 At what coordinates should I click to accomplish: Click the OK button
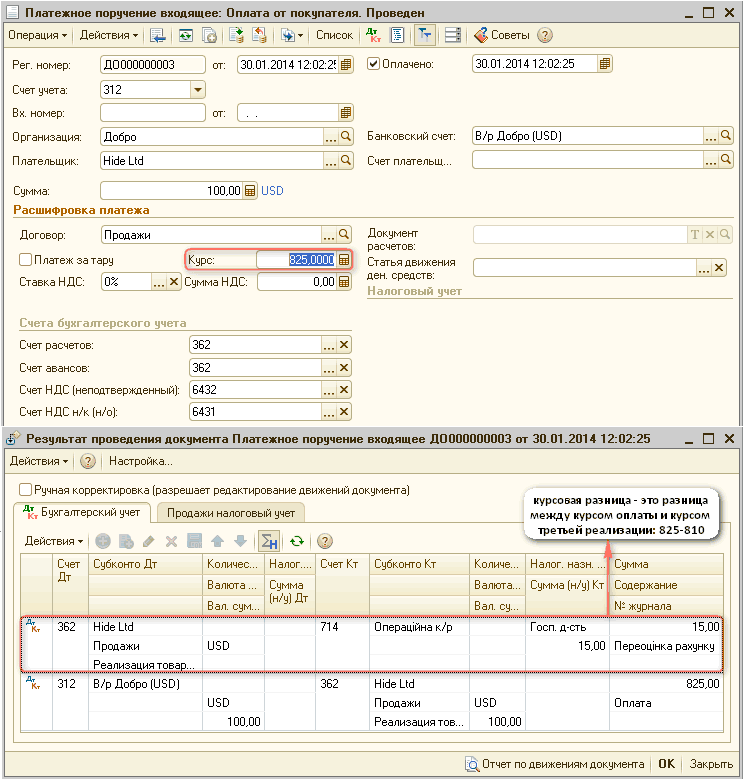pyautogui.click(x=666, y=764)
